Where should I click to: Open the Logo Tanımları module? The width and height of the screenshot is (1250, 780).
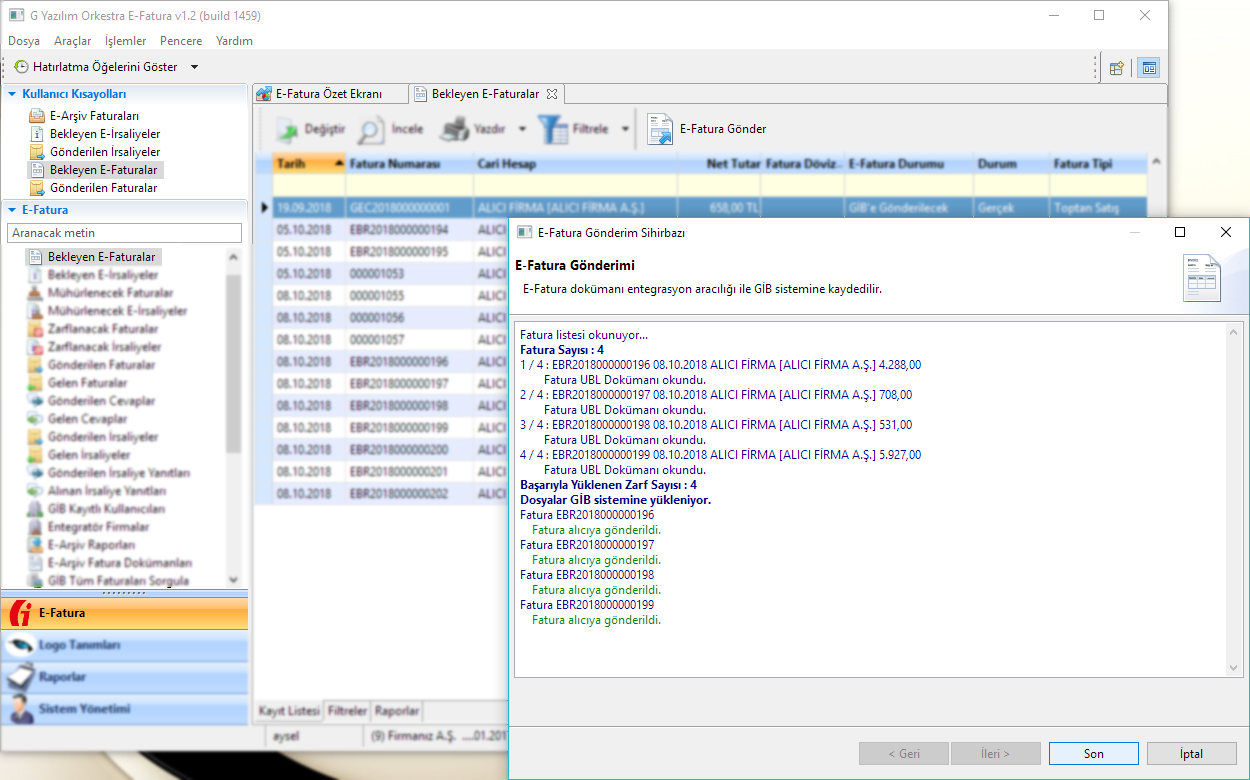click(79, 645)
